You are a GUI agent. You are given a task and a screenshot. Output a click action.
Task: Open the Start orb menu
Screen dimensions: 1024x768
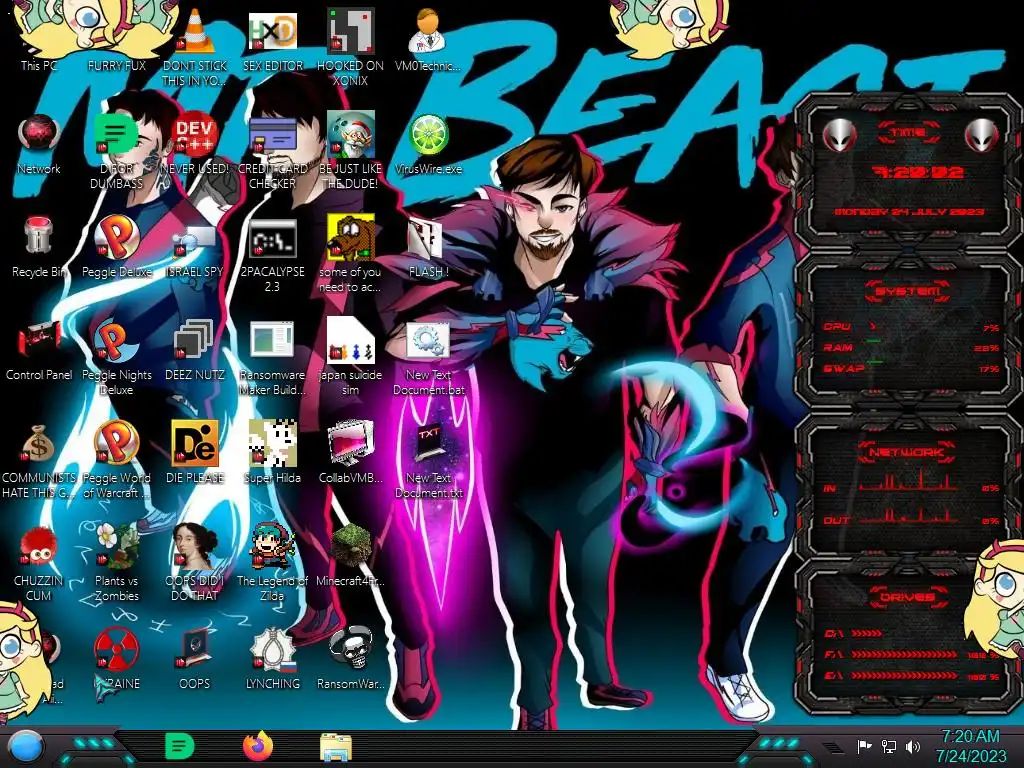25,747
